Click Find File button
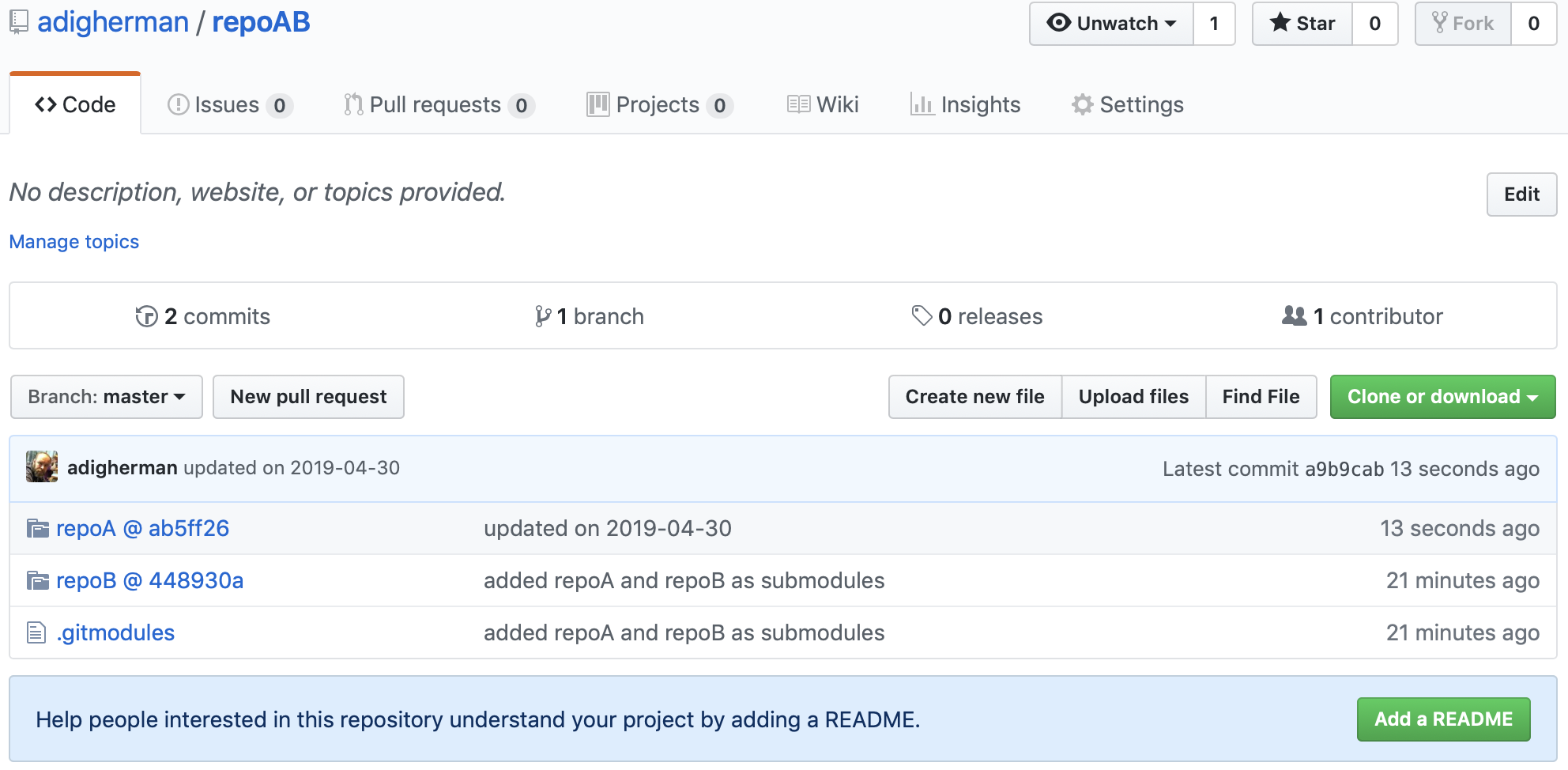 (x=1261, y=397)
